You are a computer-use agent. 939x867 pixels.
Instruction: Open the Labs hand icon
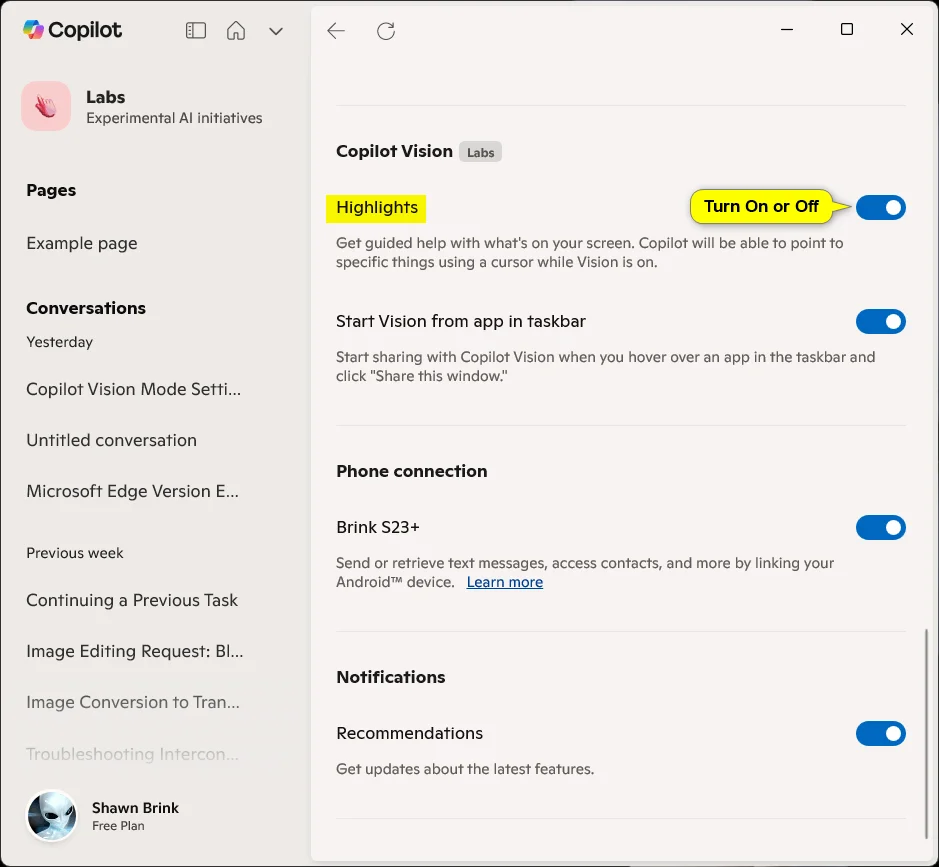point(46,106)
